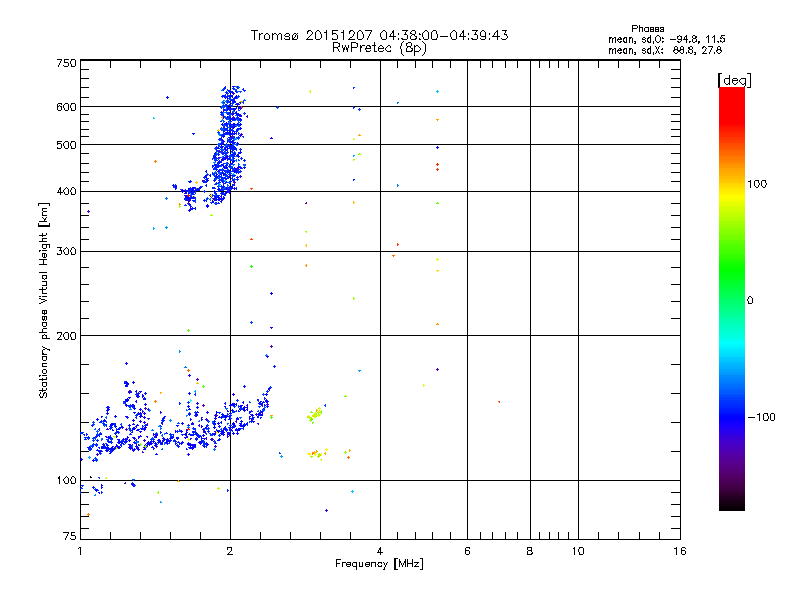Click the x-axis tick label "2"

tap(230, 551)
